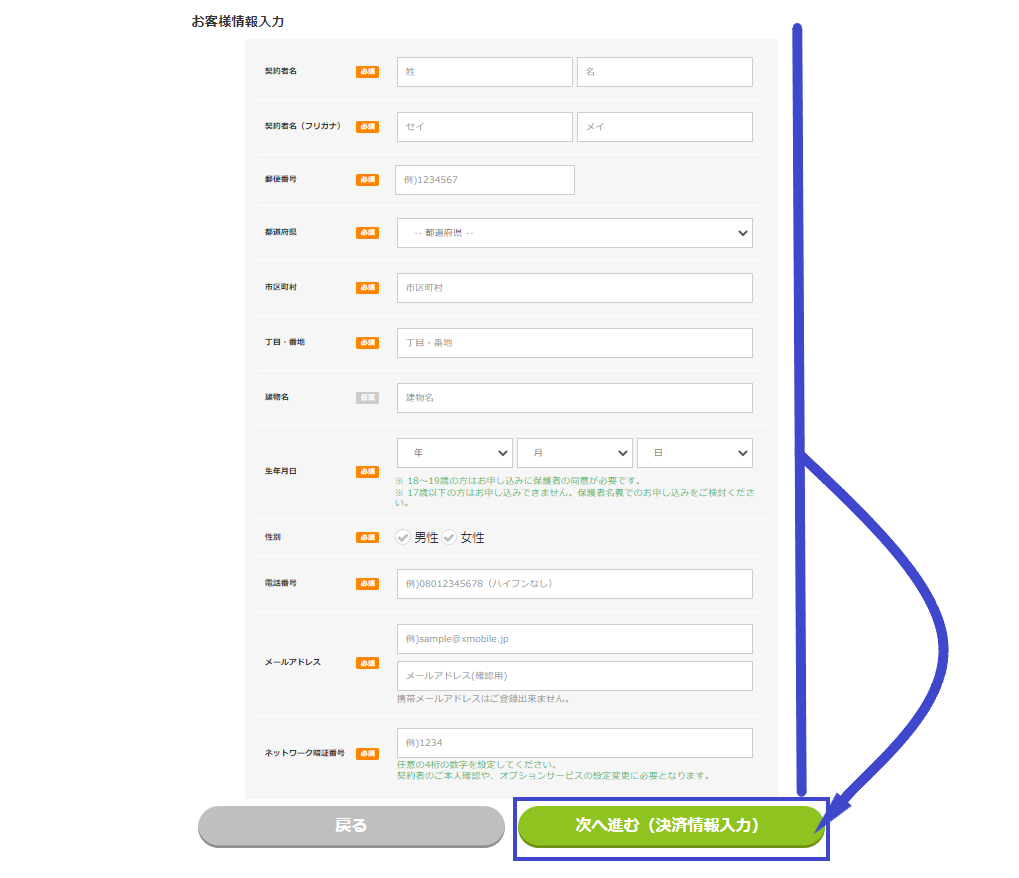Click the 丁目・番地 address input field
Screen dimensions: 1019x878
point(574,342)
